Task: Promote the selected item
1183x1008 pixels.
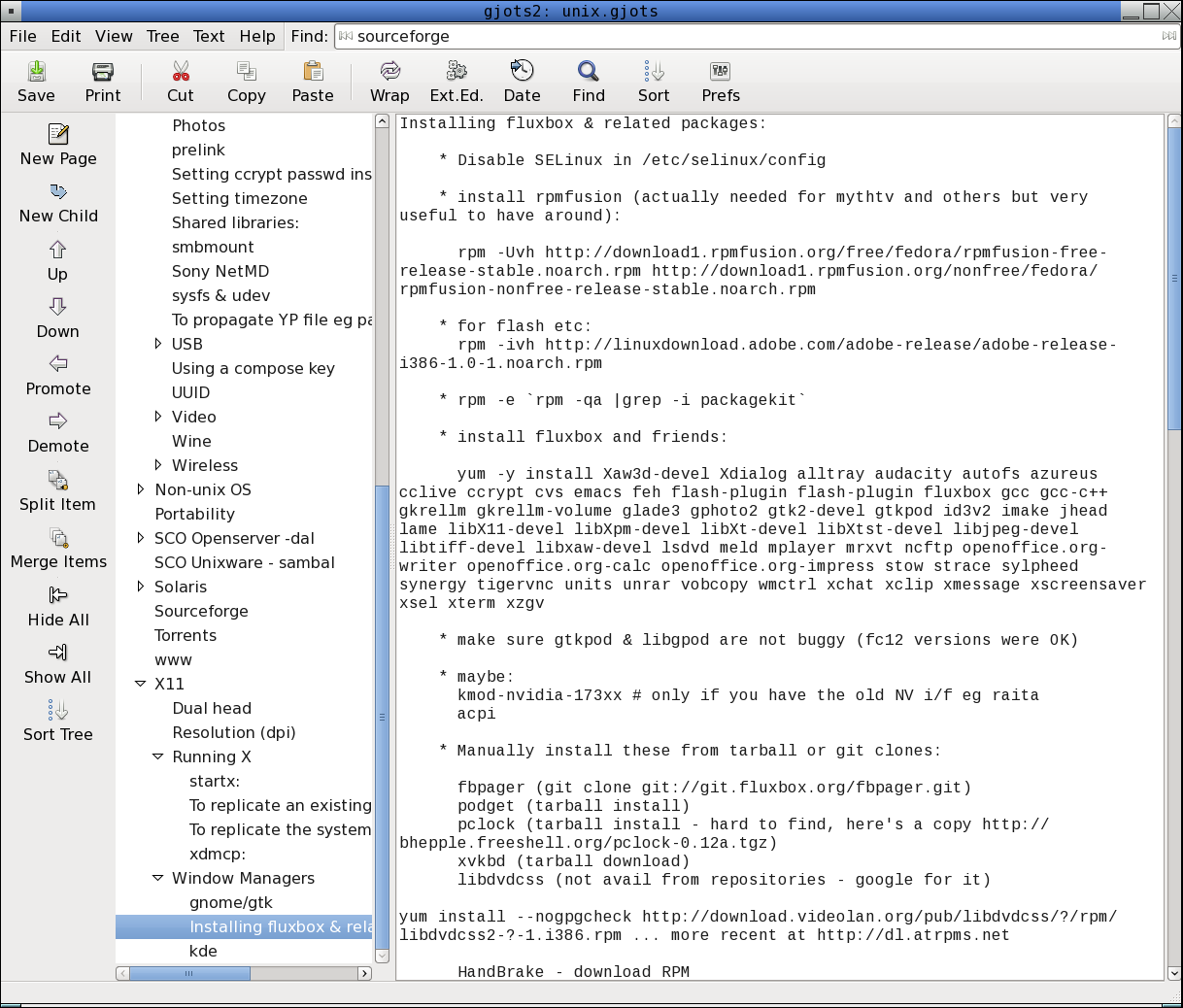Action: coord(58,375)
